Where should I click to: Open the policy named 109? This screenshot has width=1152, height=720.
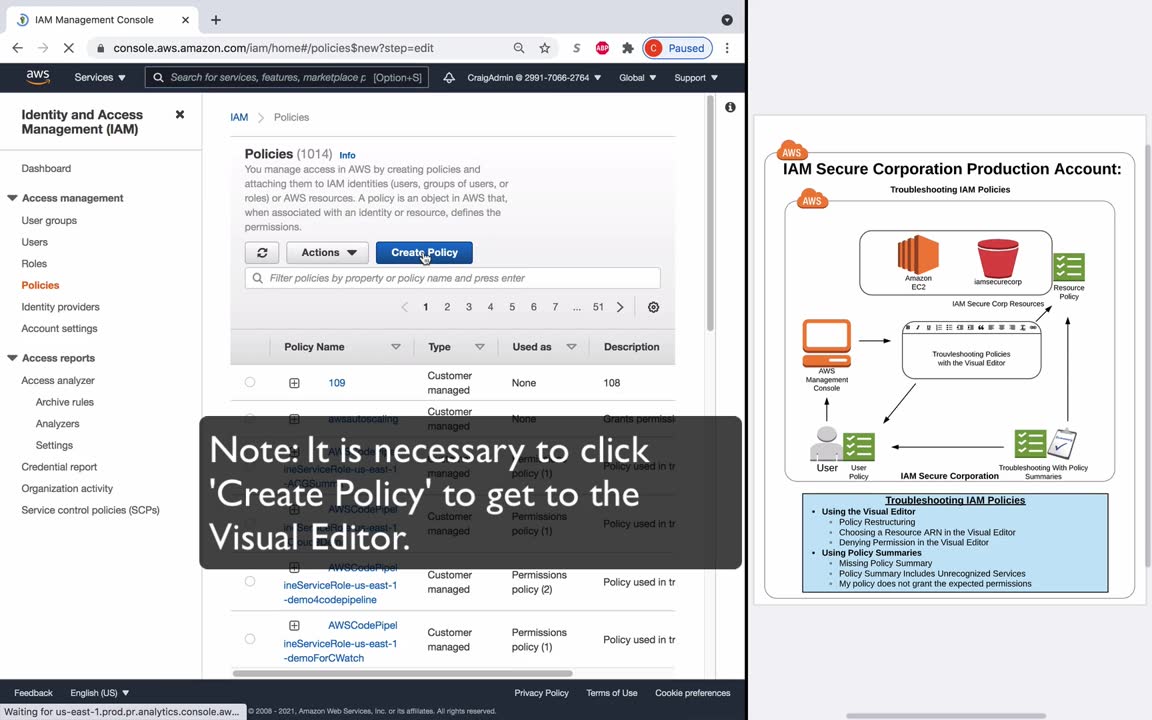[x=336, y=383]
